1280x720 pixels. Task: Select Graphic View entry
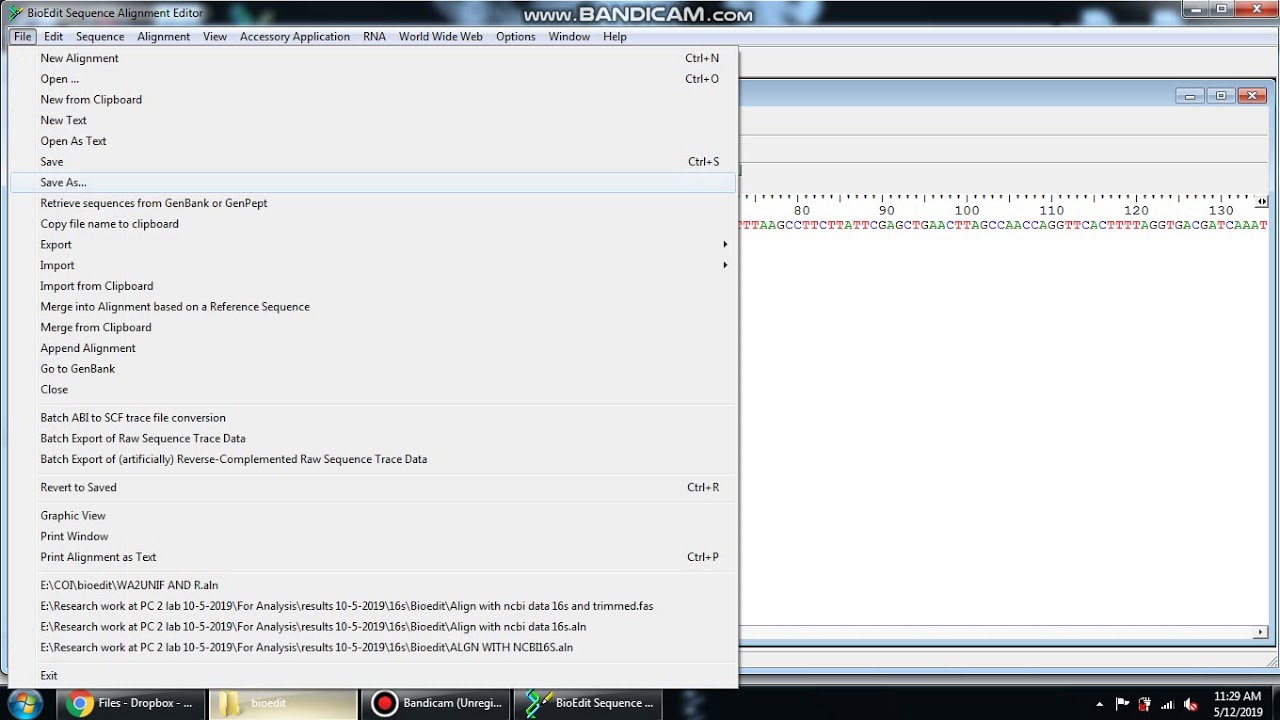tap(373, 516)
